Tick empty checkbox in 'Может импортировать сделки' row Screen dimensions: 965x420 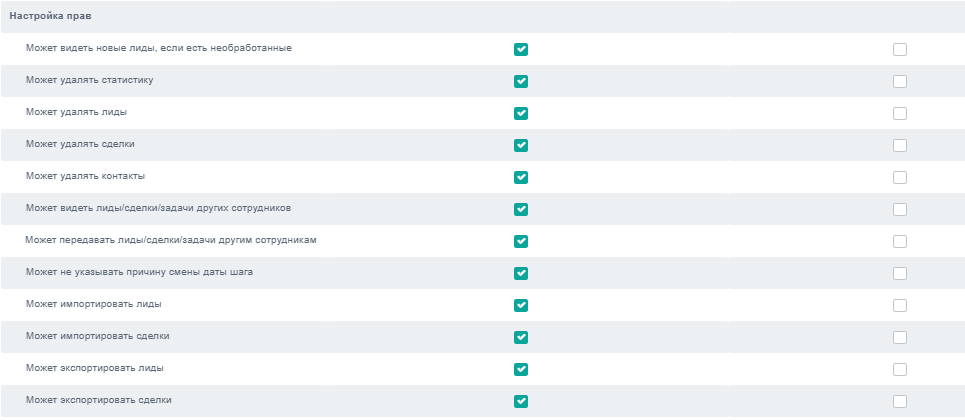(x=900, y=337)
